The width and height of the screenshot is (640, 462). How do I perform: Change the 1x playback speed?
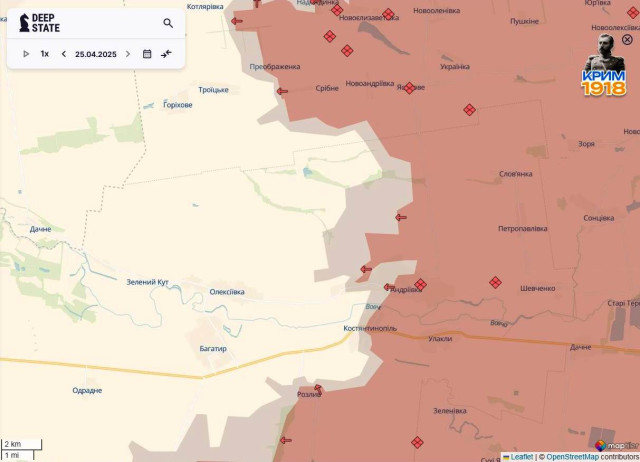coord(45,54)
